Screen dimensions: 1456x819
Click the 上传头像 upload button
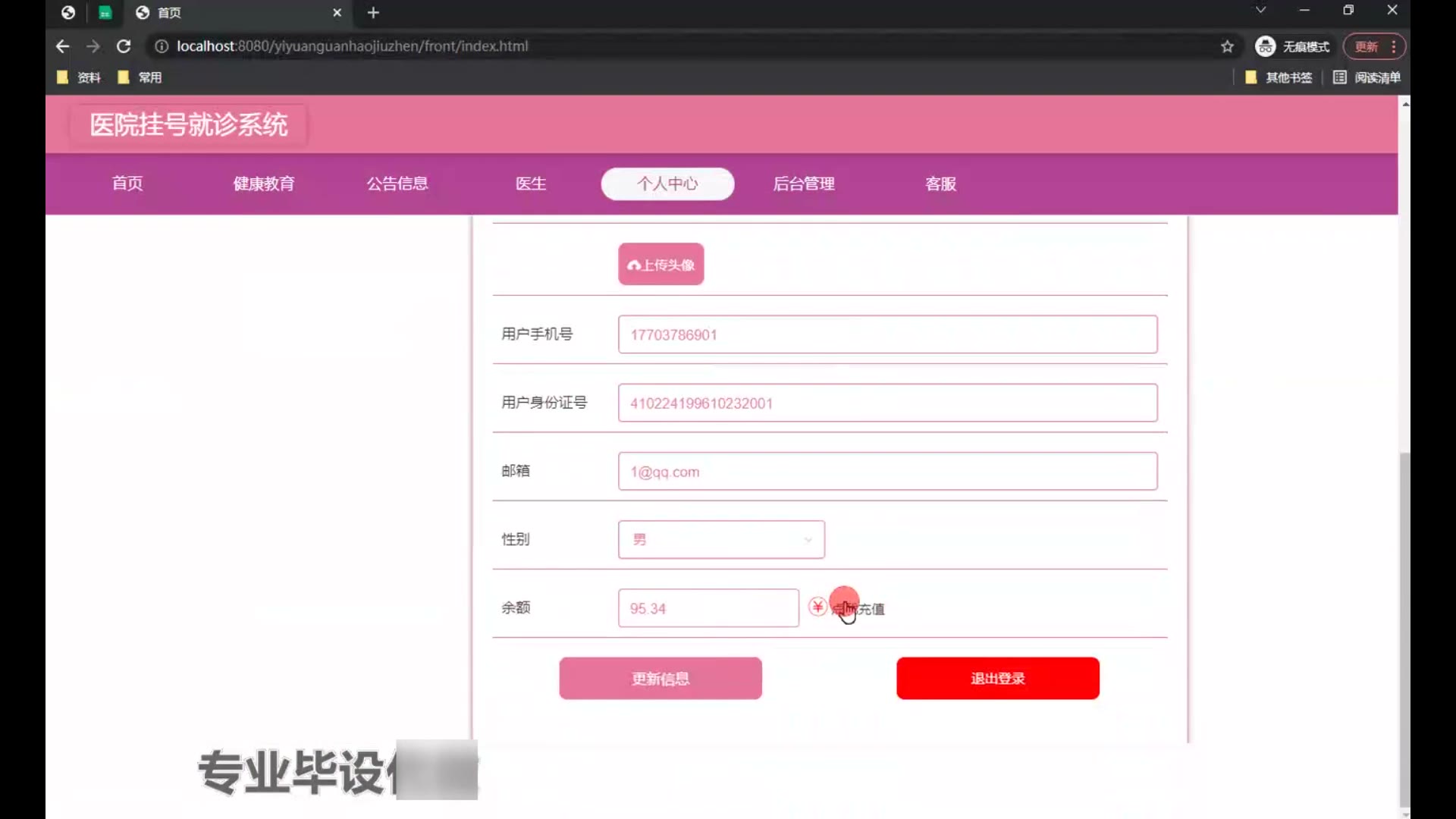coord(661,265)
